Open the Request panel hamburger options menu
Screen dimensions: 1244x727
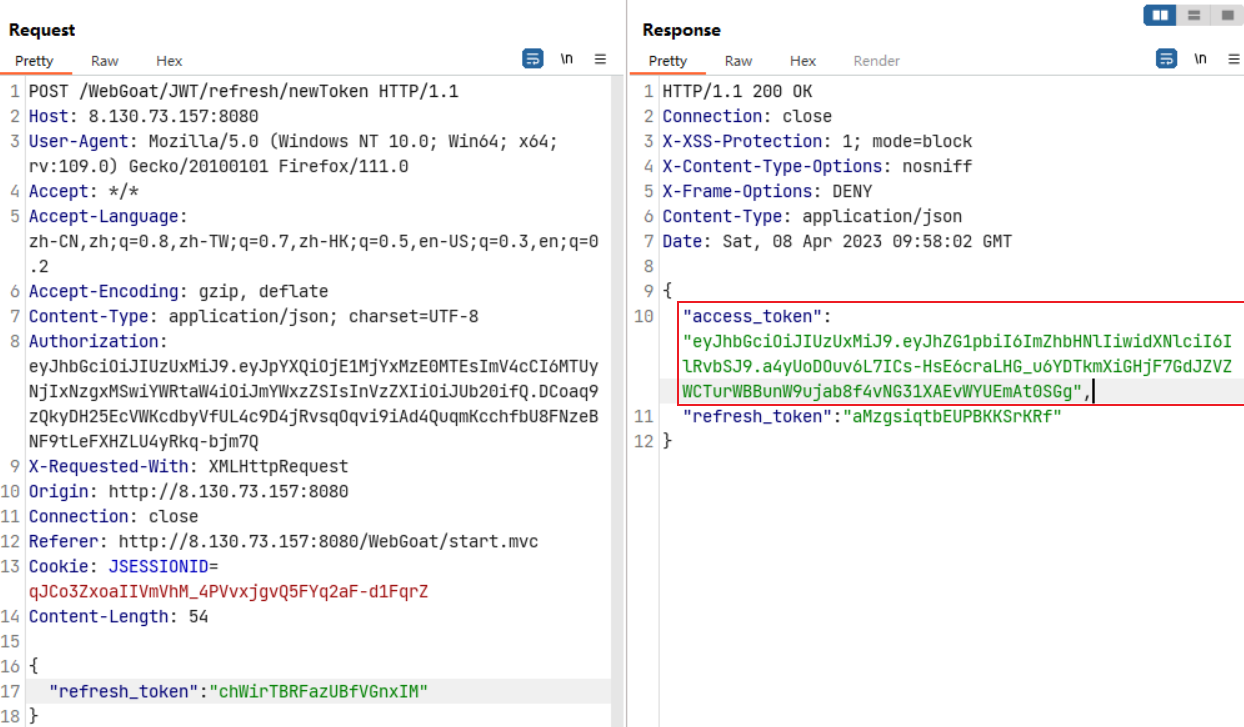(600, 59)
